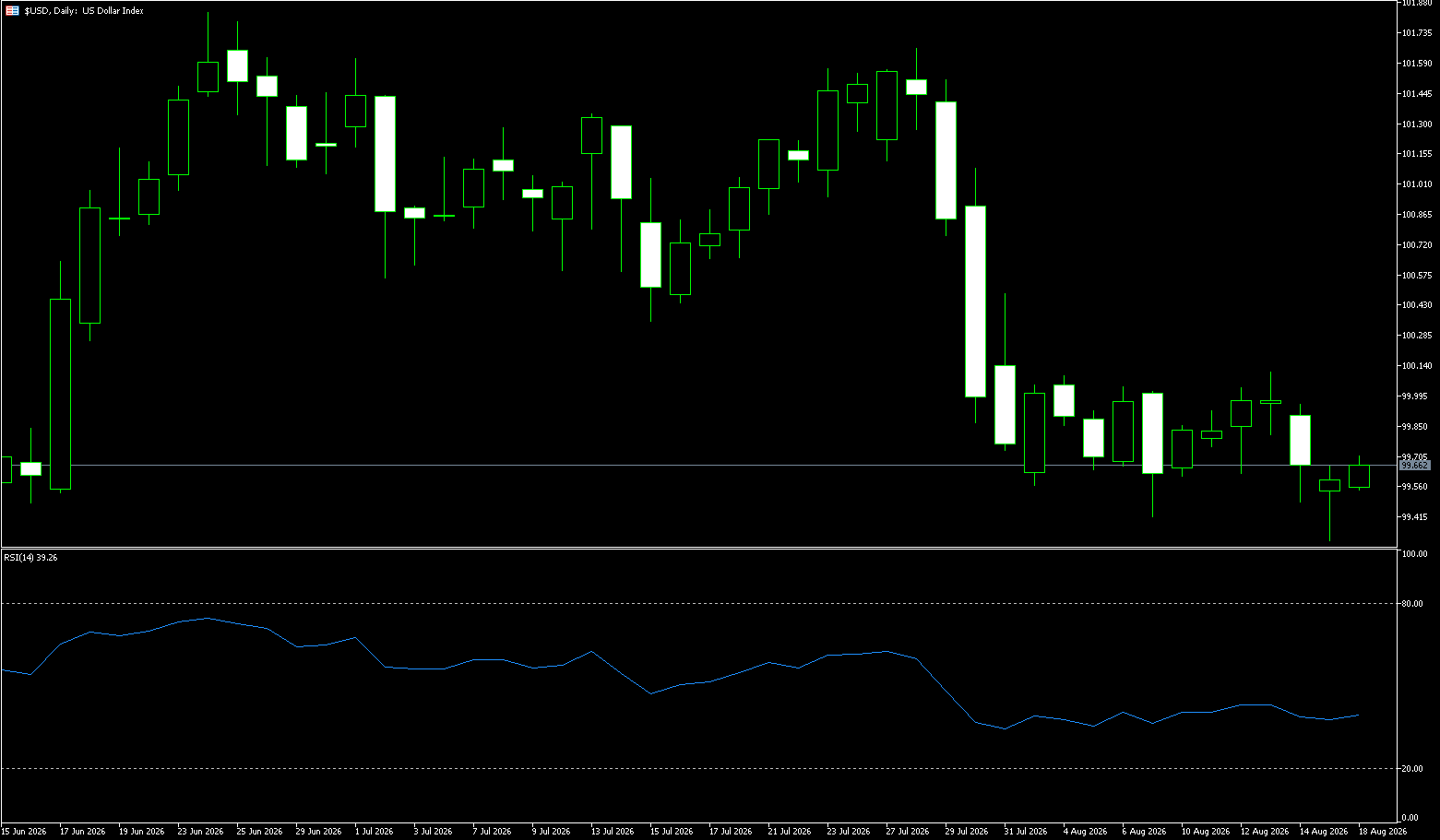This screenshot has width=1440, height=840.
Task: Click the 100.720 price axis label
Action: click(1416, 245)
